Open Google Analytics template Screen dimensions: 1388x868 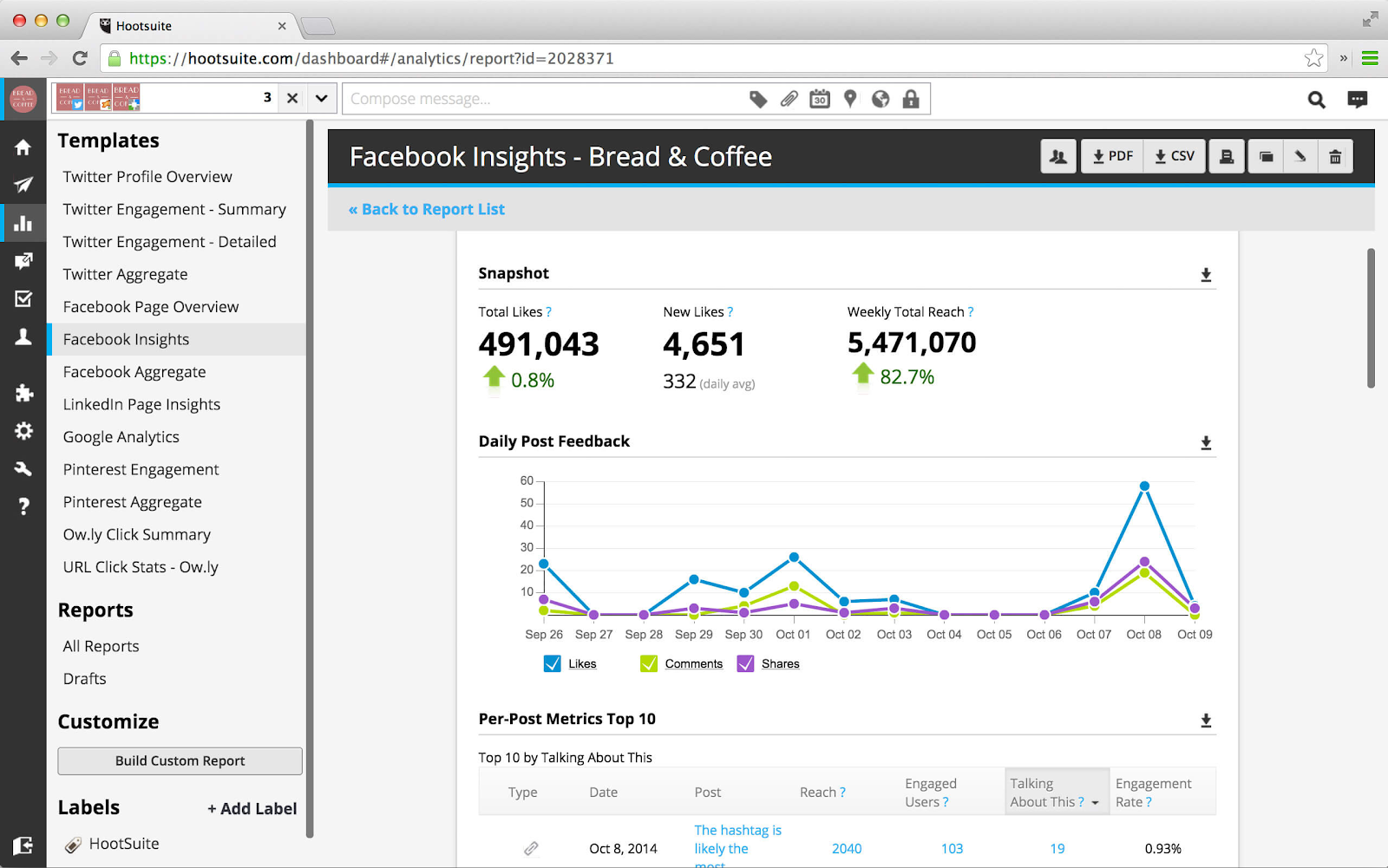(x=121, y=437)
